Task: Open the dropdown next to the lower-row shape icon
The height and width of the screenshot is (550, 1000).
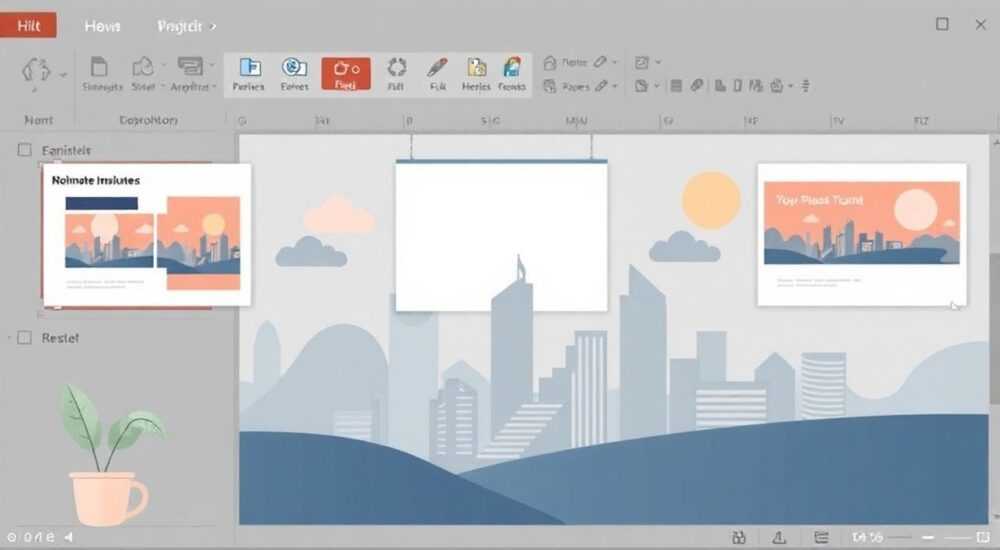Action: click(x=657, y=86)
